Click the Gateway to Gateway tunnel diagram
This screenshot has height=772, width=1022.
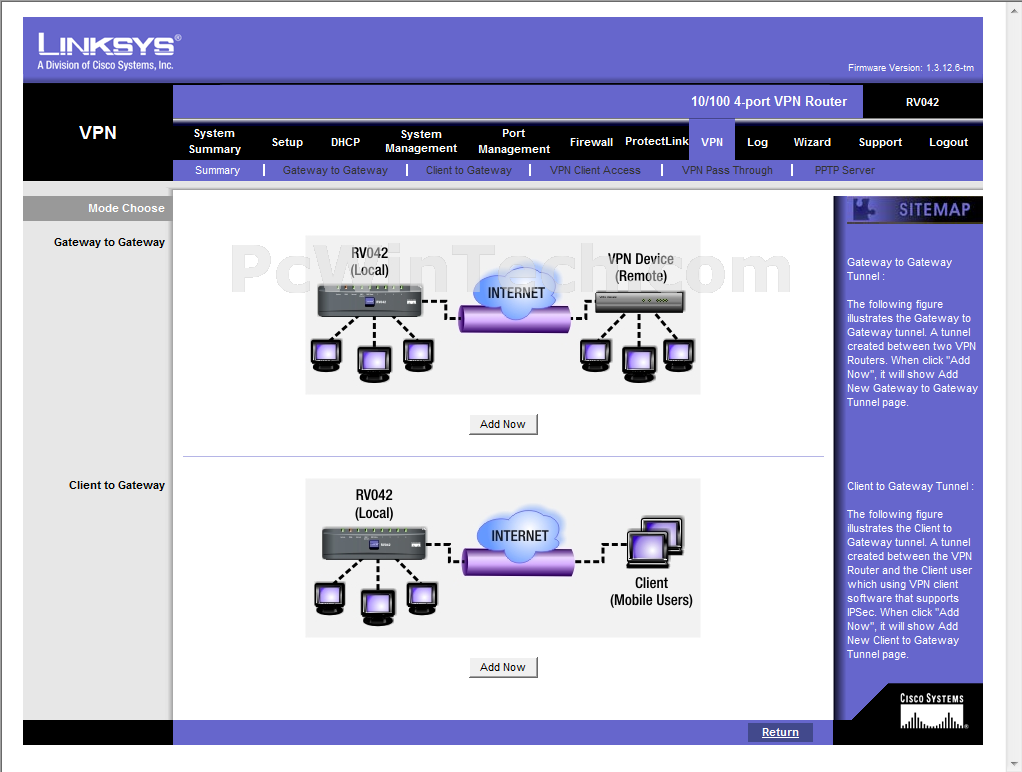pyautogui.click(x=503, y=315)
